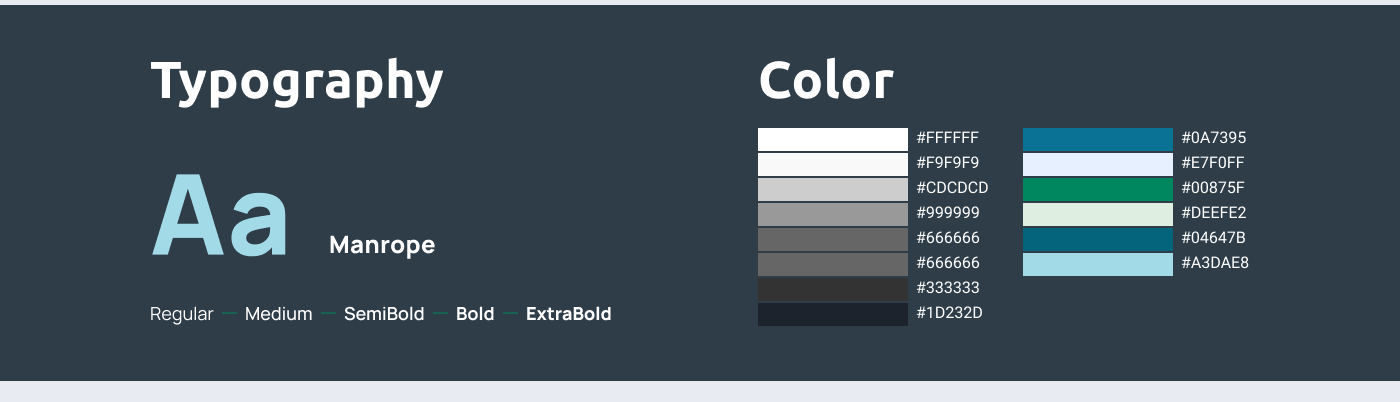The width and height of the screenshot is (1400, 402).
Task: Click the Typography heading
Action: [x=296, y=82]
